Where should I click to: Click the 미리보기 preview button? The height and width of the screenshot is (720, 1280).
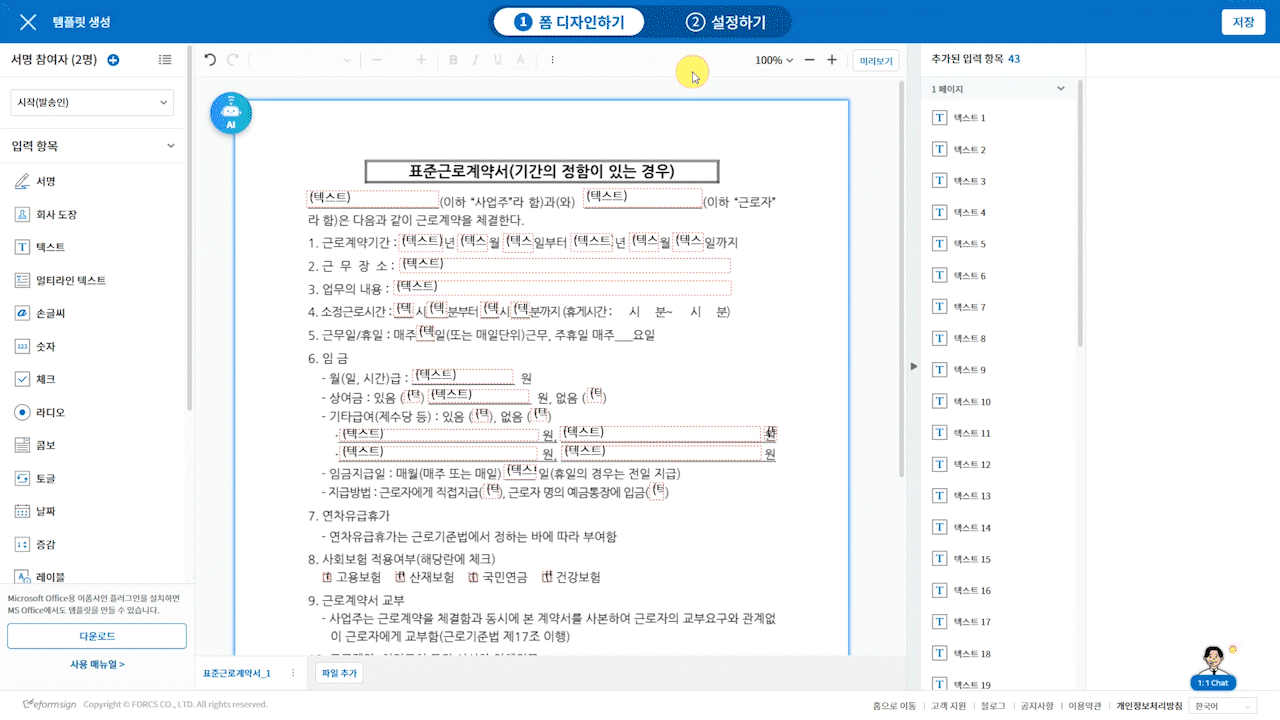[876, 60]
